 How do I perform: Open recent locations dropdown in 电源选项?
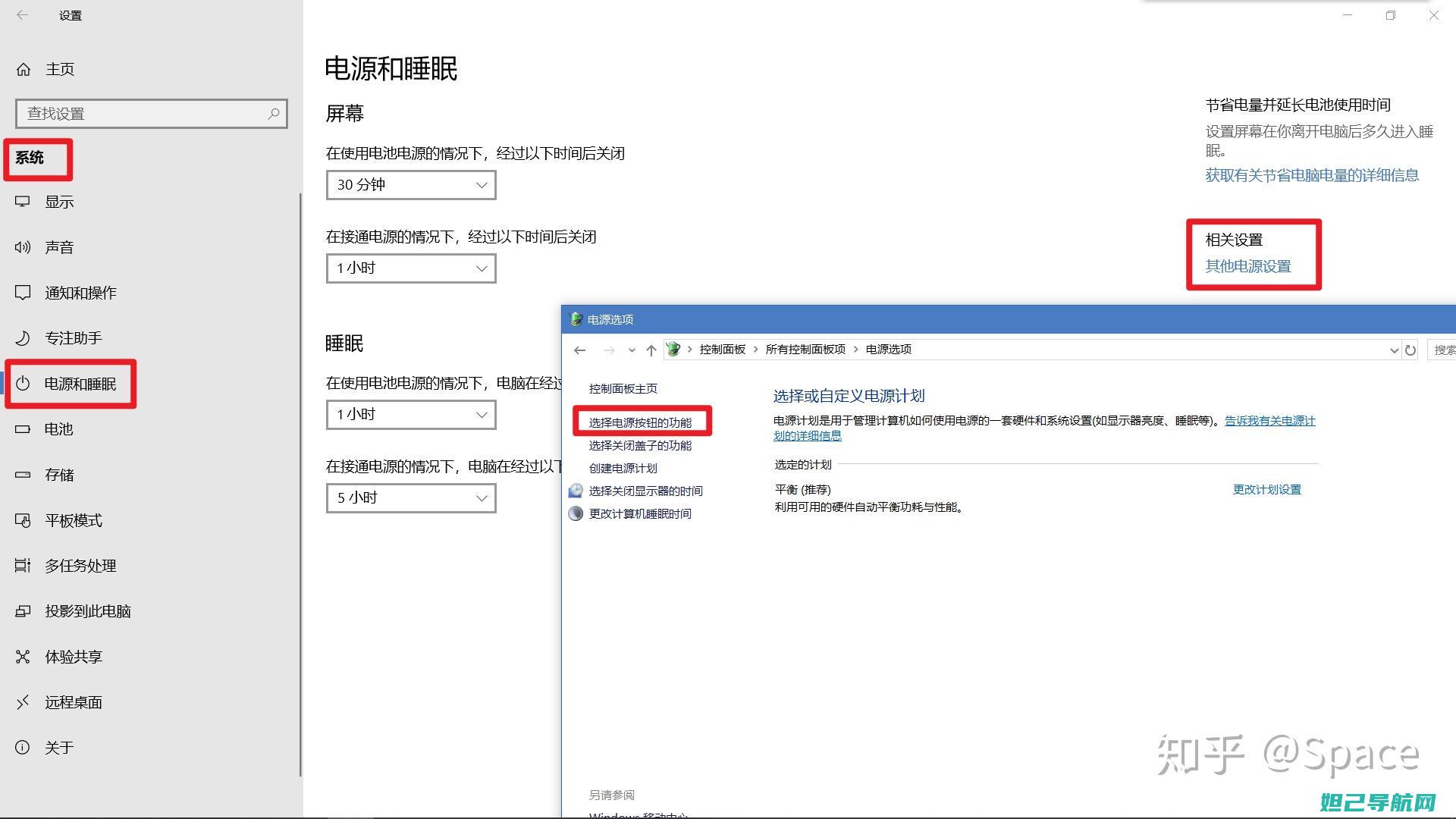point(631,350)
